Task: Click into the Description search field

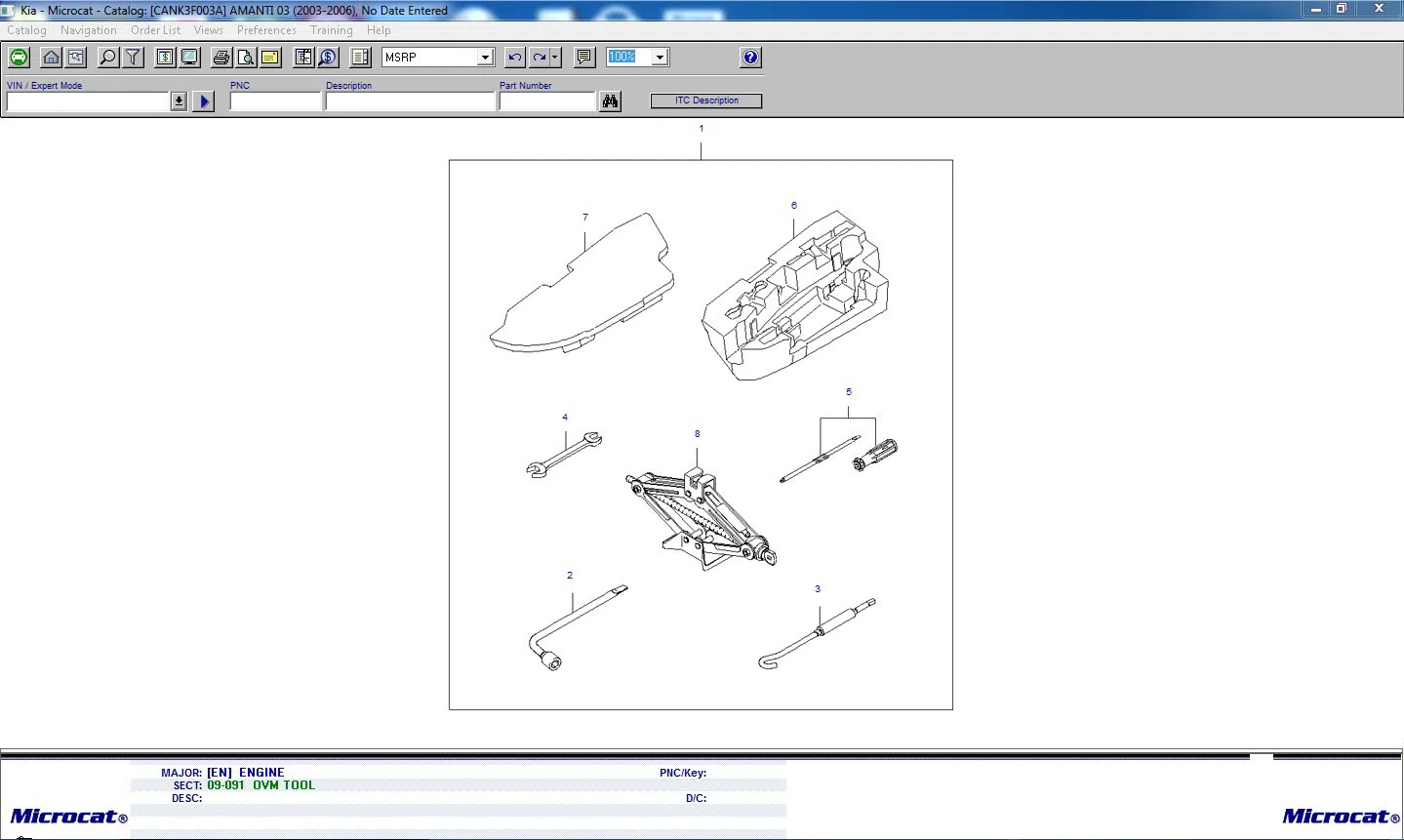Action: click(x=410, y=101)
